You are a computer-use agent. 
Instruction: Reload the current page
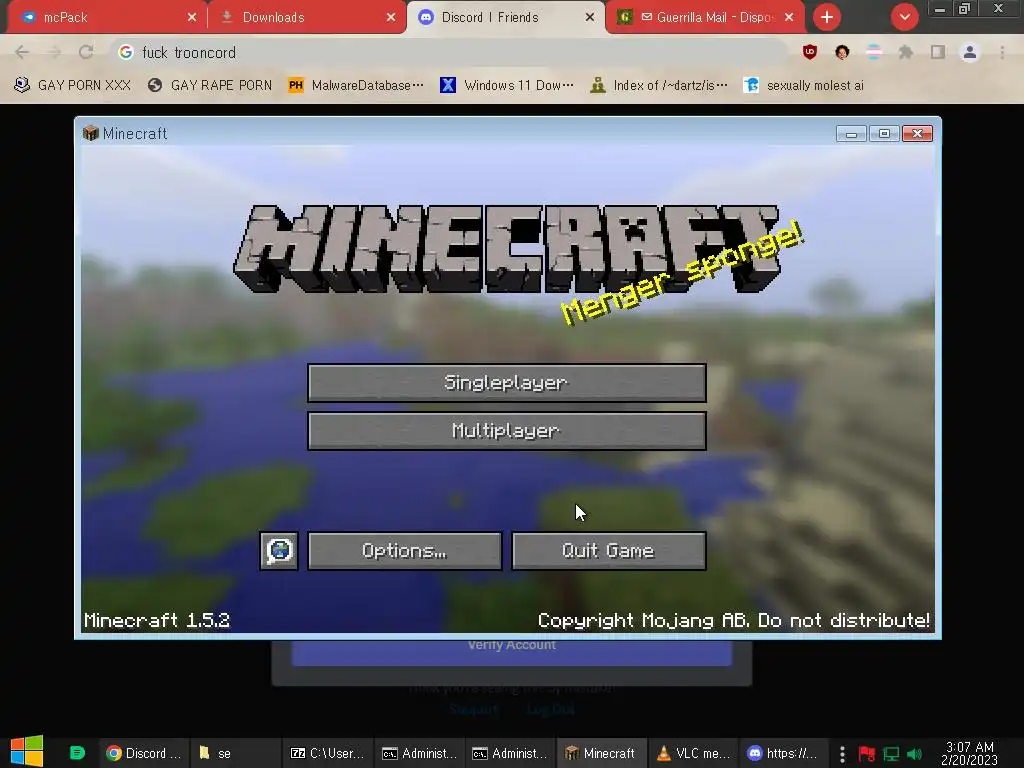pos(86,52)
